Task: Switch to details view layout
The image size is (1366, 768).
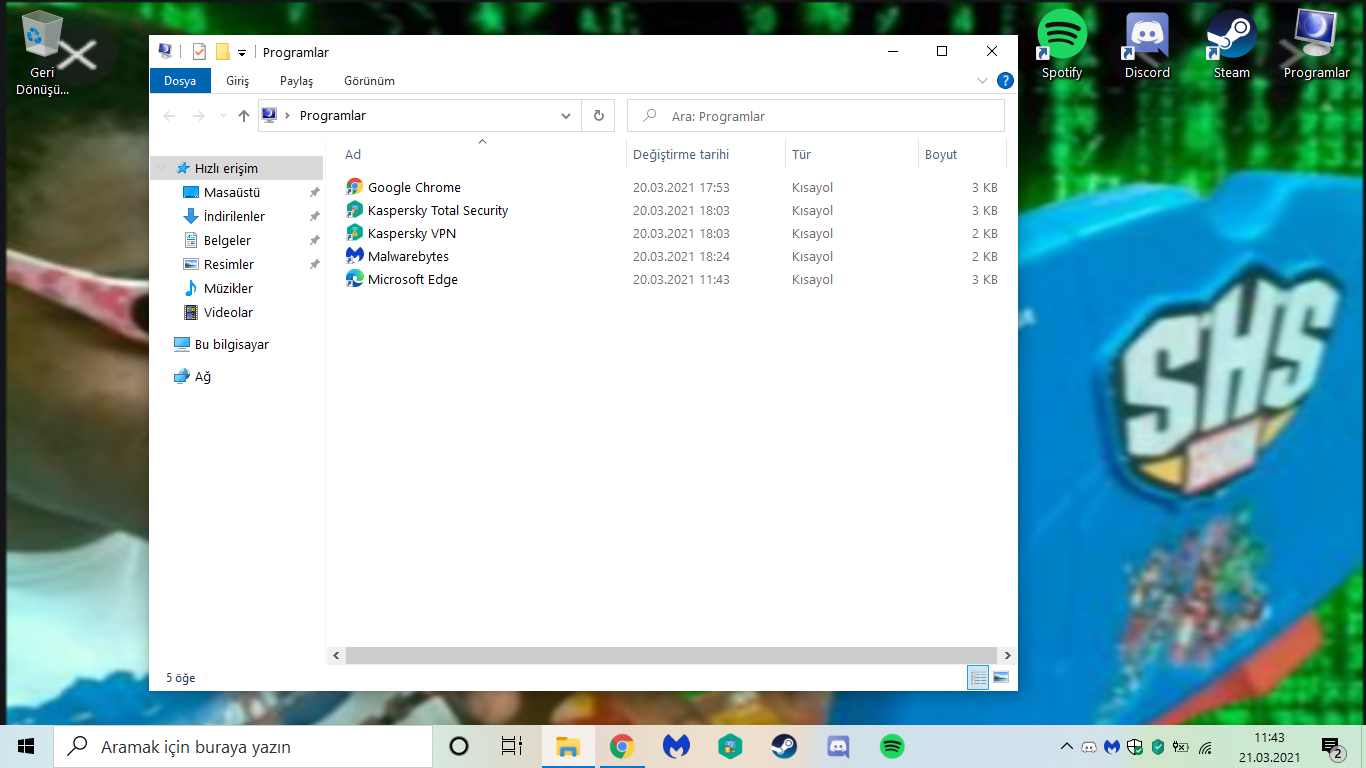Action: tap(978, 677)
